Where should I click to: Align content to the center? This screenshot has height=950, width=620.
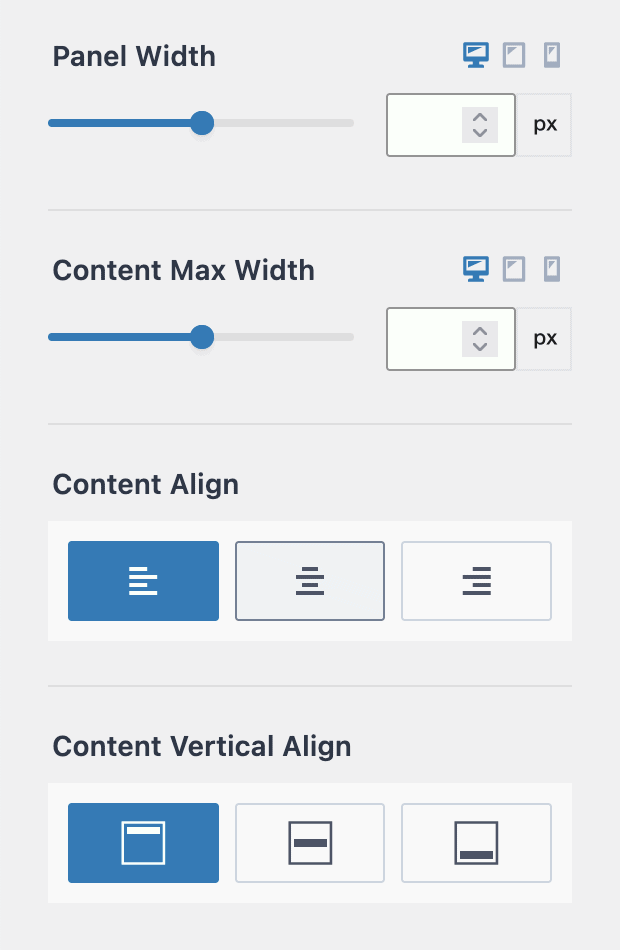310,581
